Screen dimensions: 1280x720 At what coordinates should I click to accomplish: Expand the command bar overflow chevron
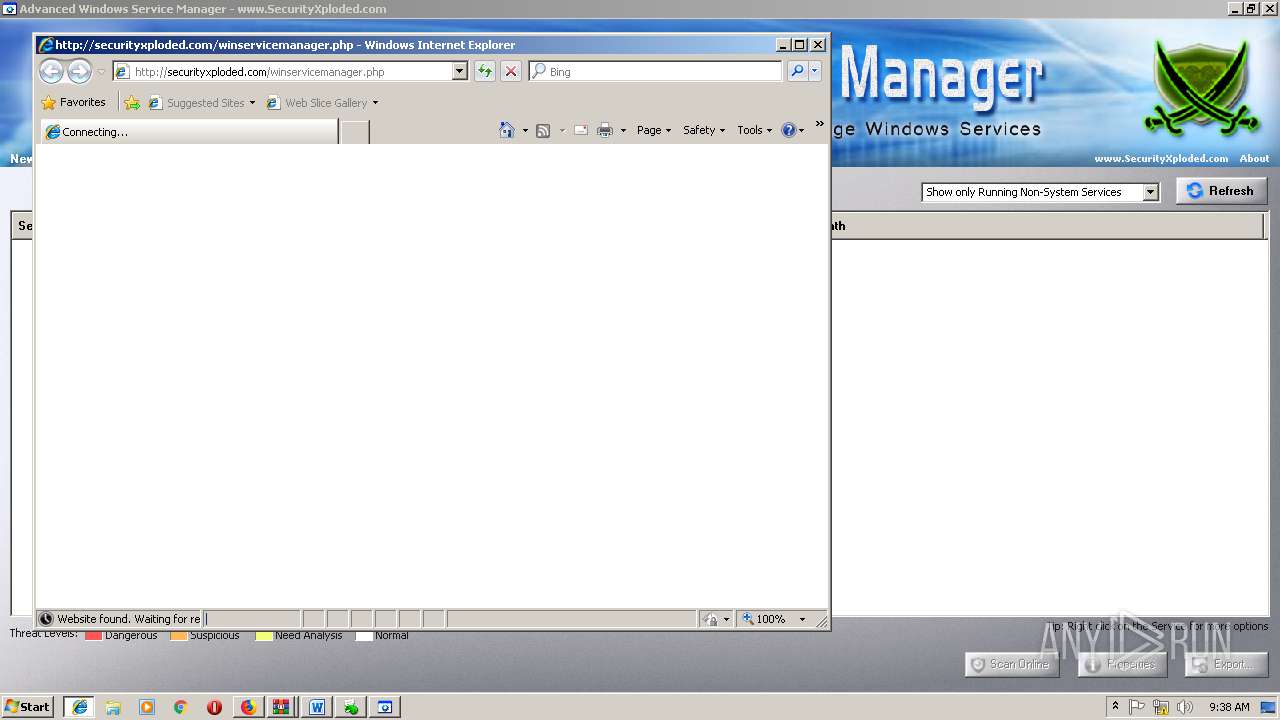pyautogui.click(x=820, y=124)
